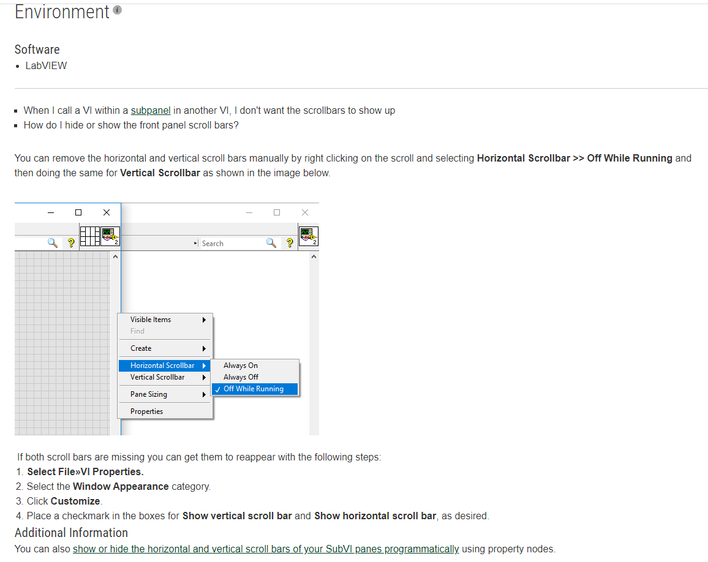
Task: Click the Window Appearance bold text
Action: point(121,487)
